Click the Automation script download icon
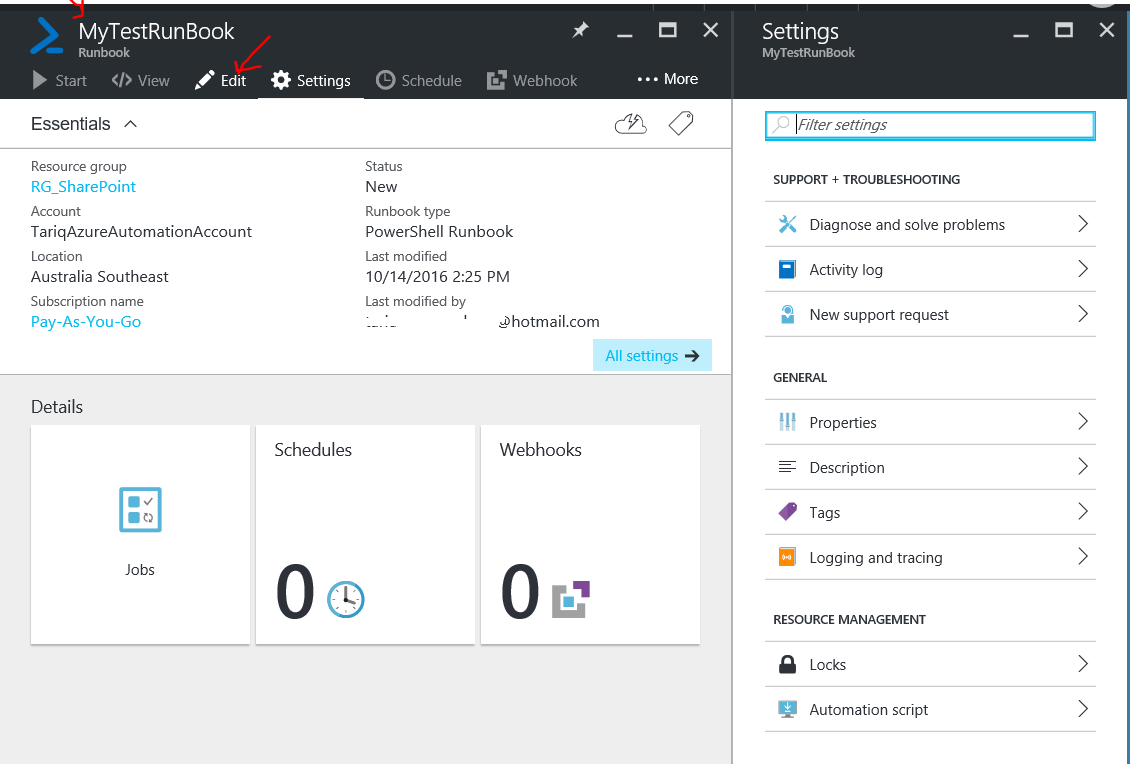 tap(787, 709)
